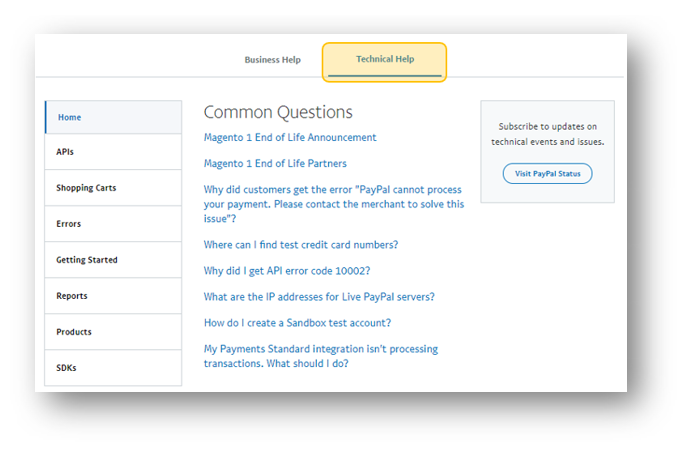The image size is (688, 454).
Task: Open Shopping Carts sidebar category
Action: pyautogui.click(x=113, y=188)
